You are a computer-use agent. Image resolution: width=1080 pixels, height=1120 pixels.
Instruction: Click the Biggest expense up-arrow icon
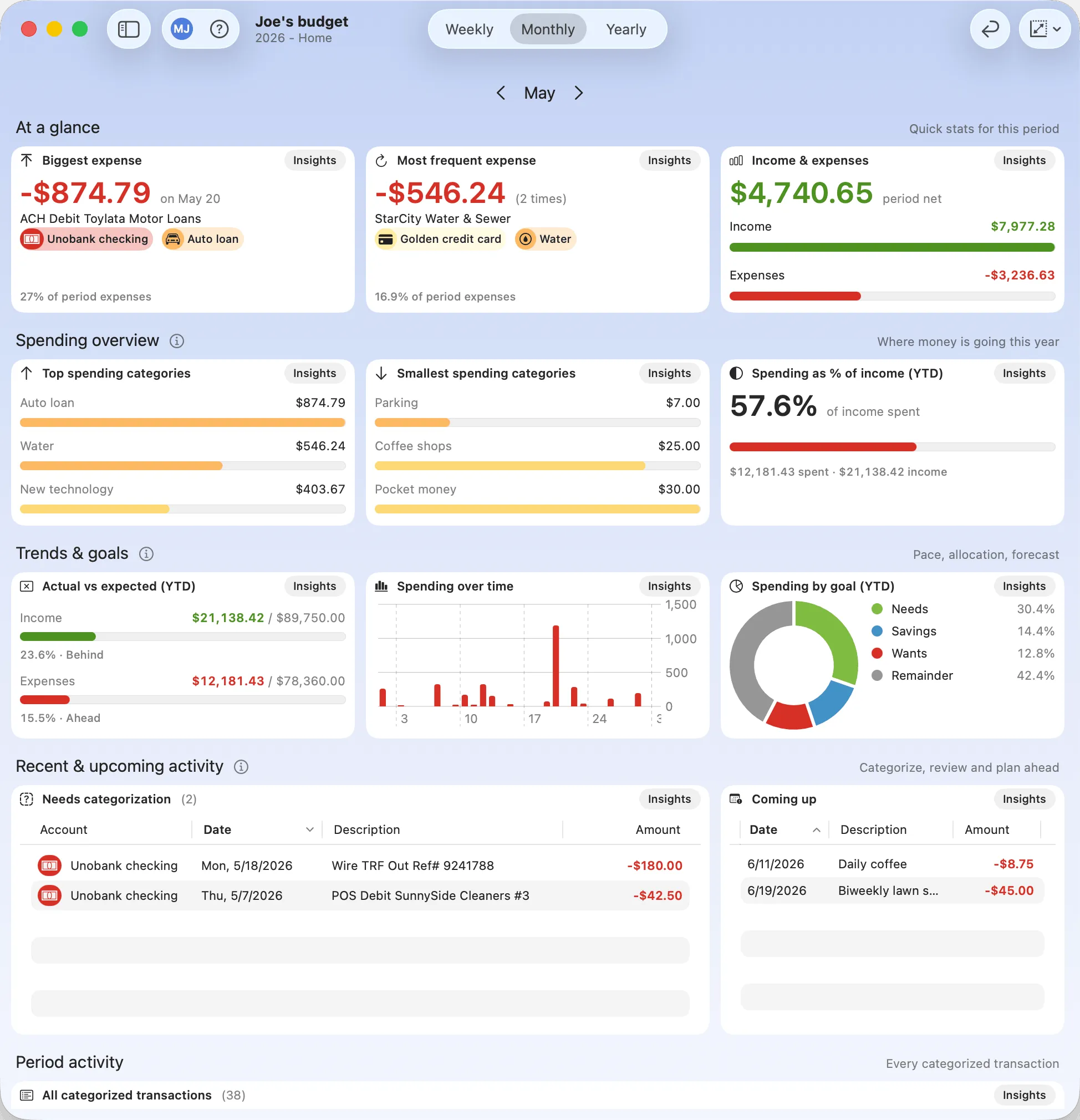tap(26, 161)
